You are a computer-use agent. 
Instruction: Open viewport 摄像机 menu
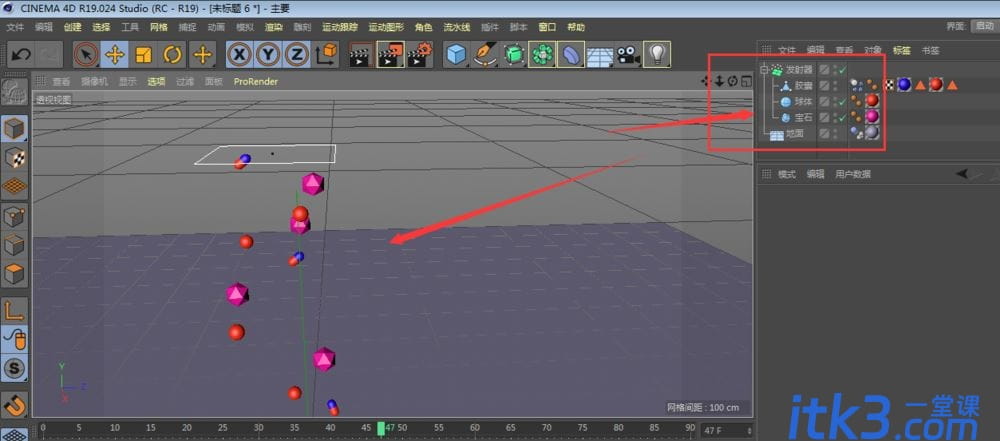94,82
